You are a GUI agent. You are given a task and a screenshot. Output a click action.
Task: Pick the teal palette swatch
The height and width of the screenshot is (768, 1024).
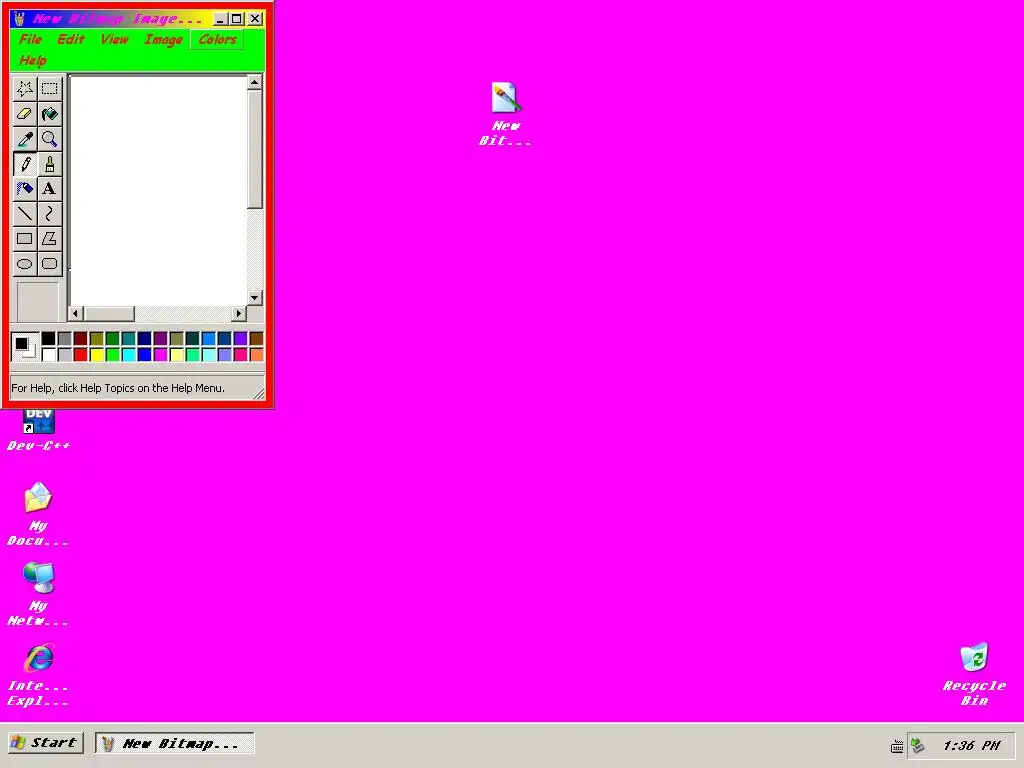(x=129, y=338)
